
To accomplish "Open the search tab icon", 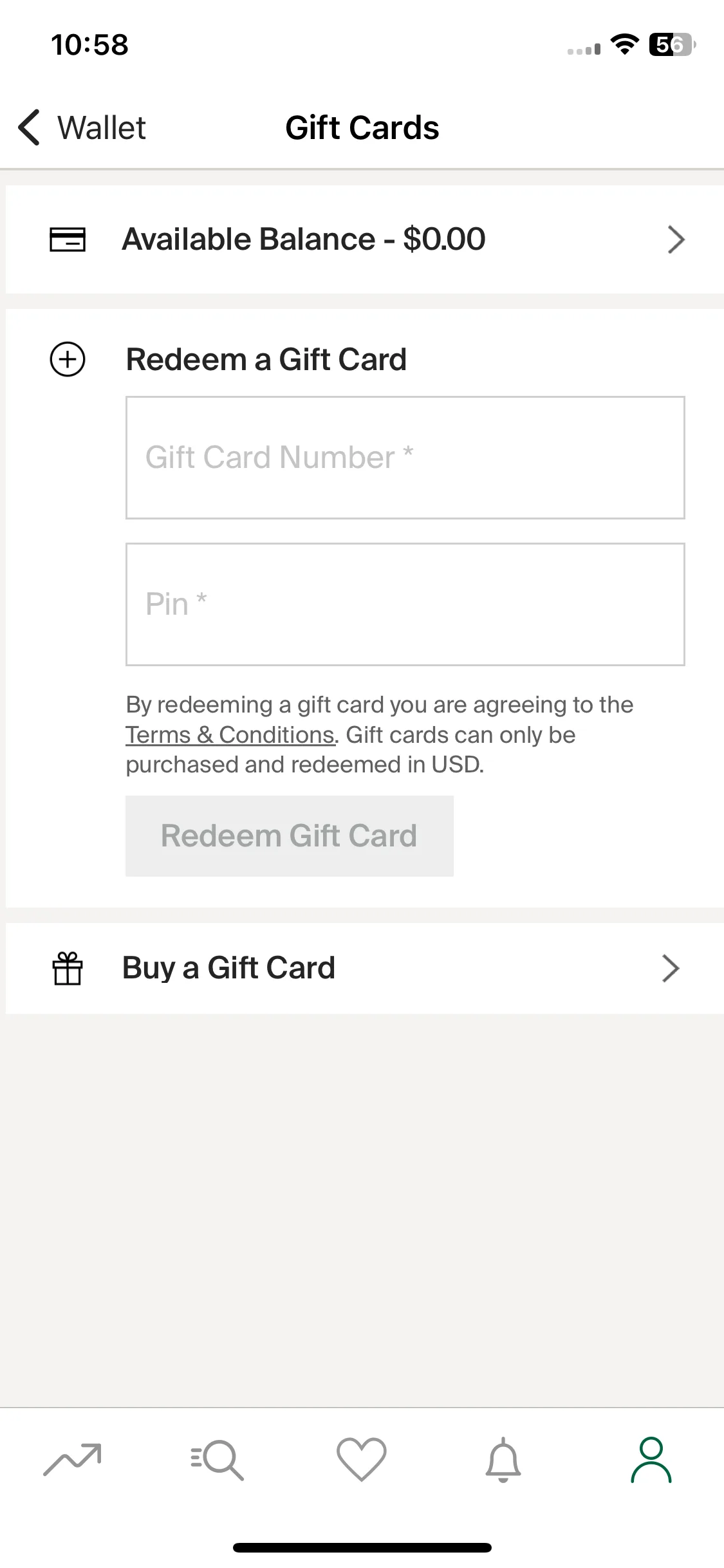I will (218, 1459).
